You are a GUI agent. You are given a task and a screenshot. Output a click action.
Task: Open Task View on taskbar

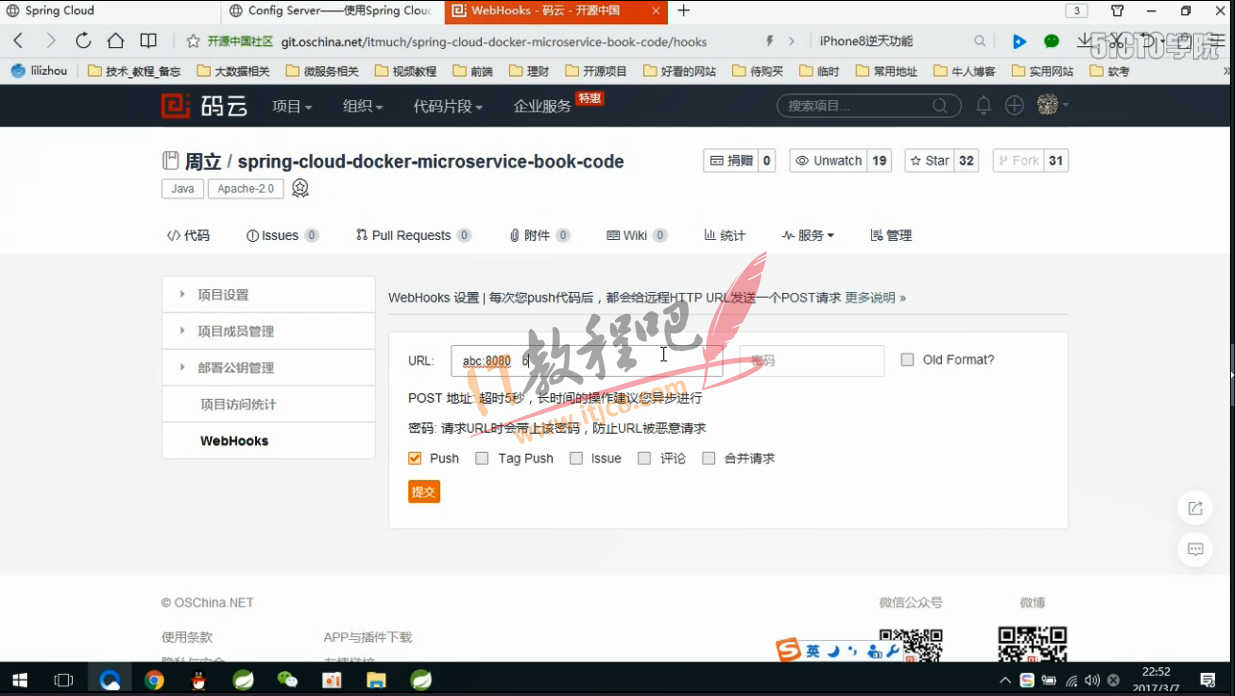pyautogui.click(x=63, y=680)
